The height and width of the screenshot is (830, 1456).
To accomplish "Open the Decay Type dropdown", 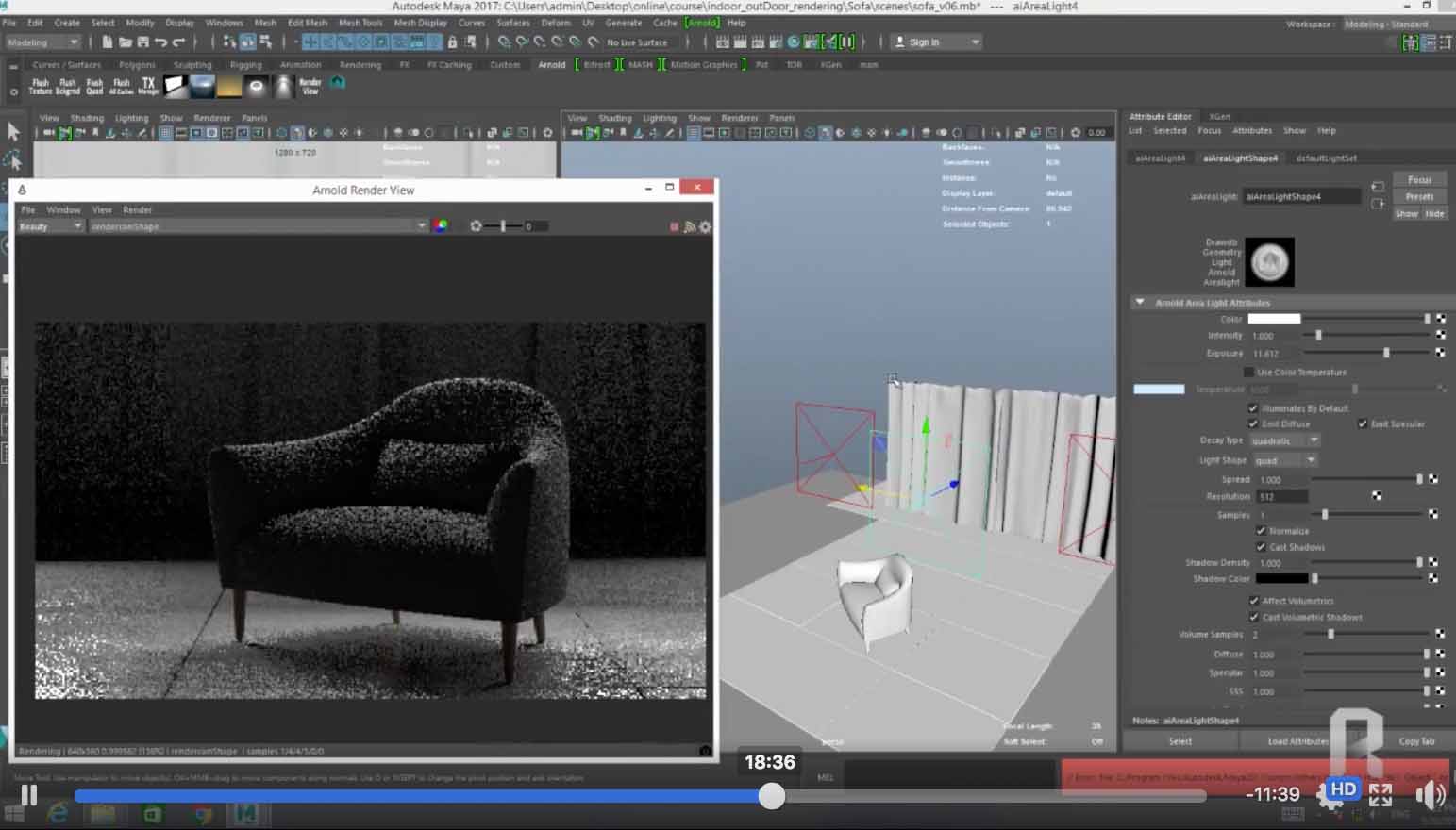I will [x=1284, y=440].
